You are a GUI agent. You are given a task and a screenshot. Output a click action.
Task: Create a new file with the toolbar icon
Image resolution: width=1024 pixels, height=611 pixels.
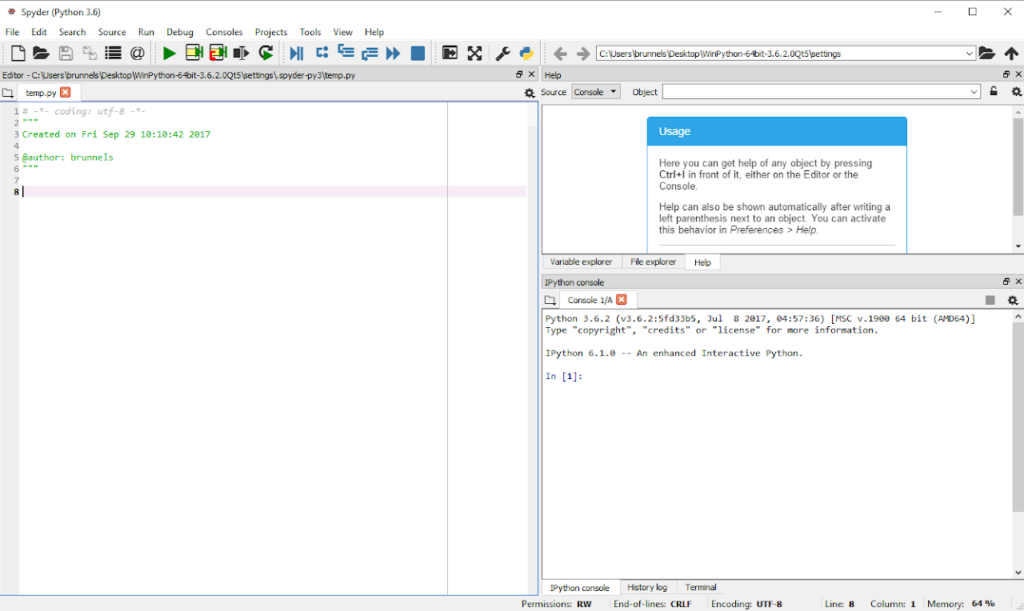[18, 53]
